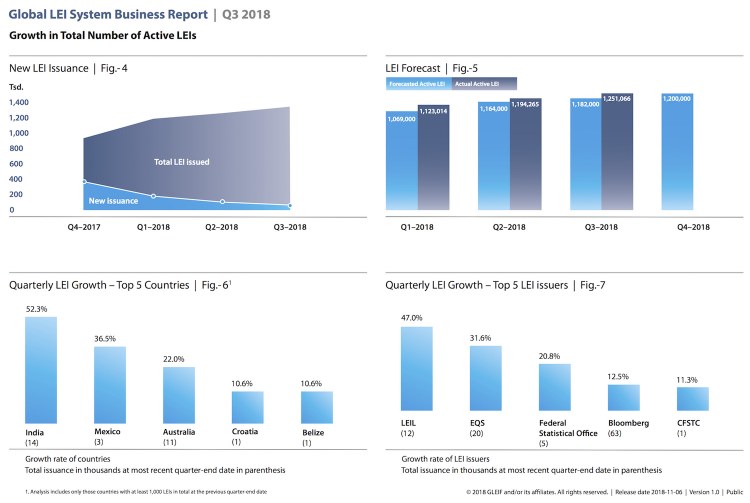Select the Q1-2018 forecasted bar of 1,069,000
750x503 pixels.
401,160
